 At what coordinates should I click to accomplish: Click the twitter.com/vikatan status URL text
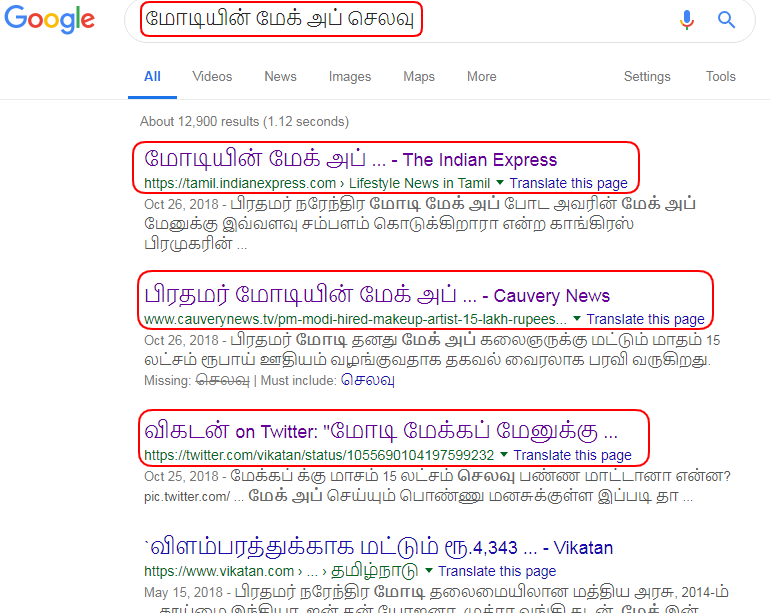(319, 455)
